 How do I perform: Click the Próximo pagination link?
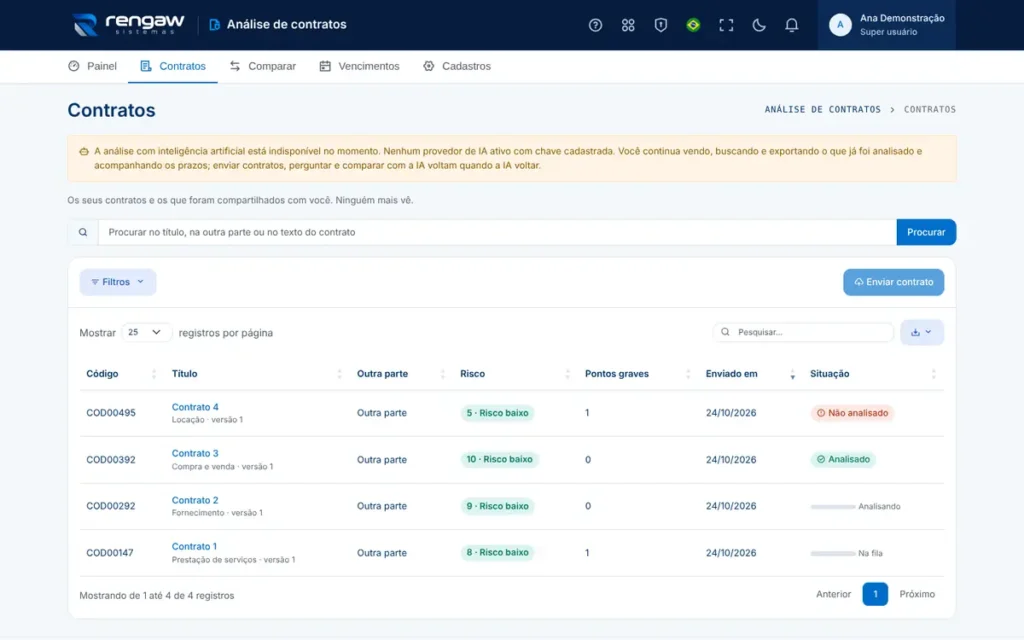point(917,594)
